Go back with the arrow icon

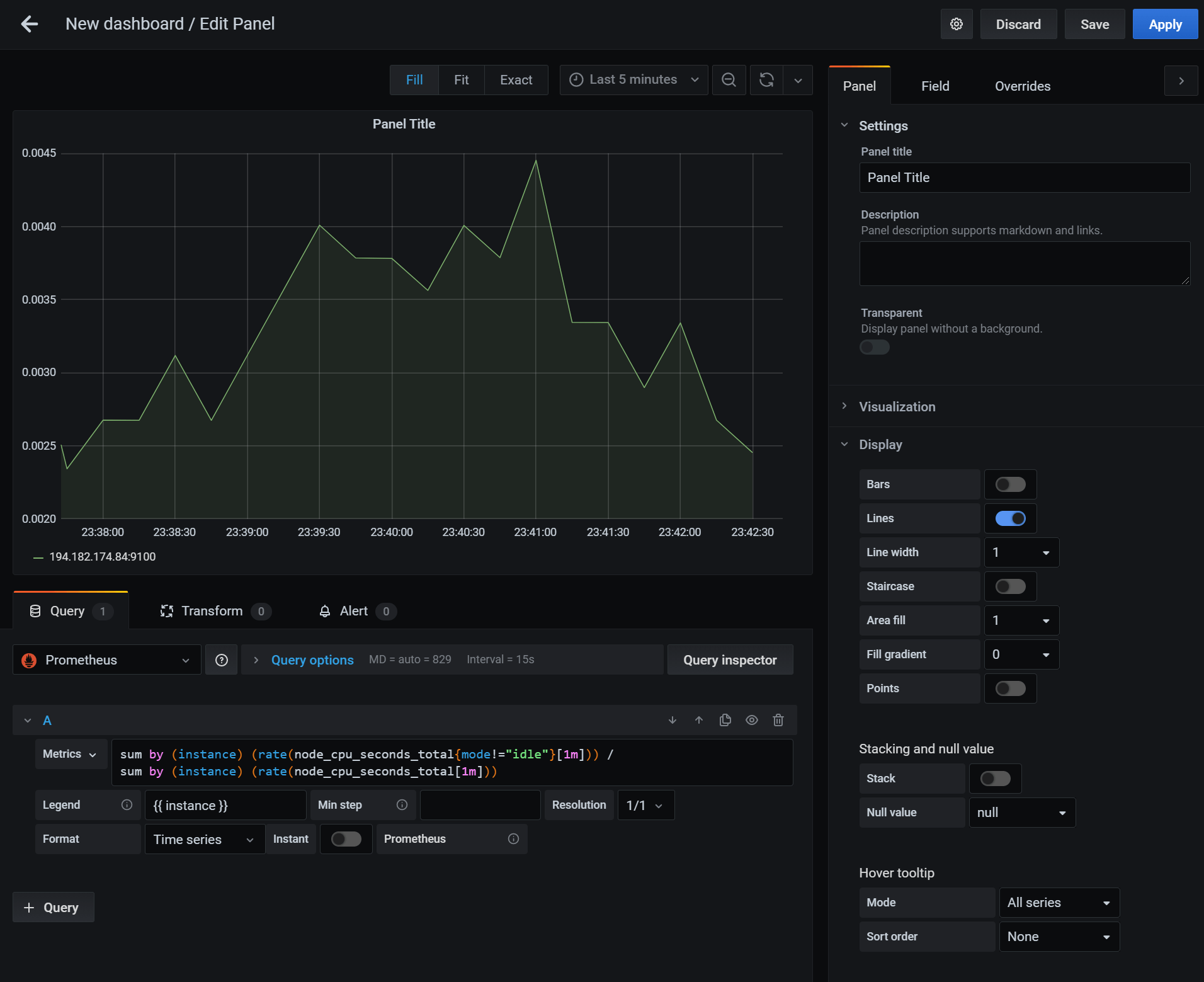[30, 24]
